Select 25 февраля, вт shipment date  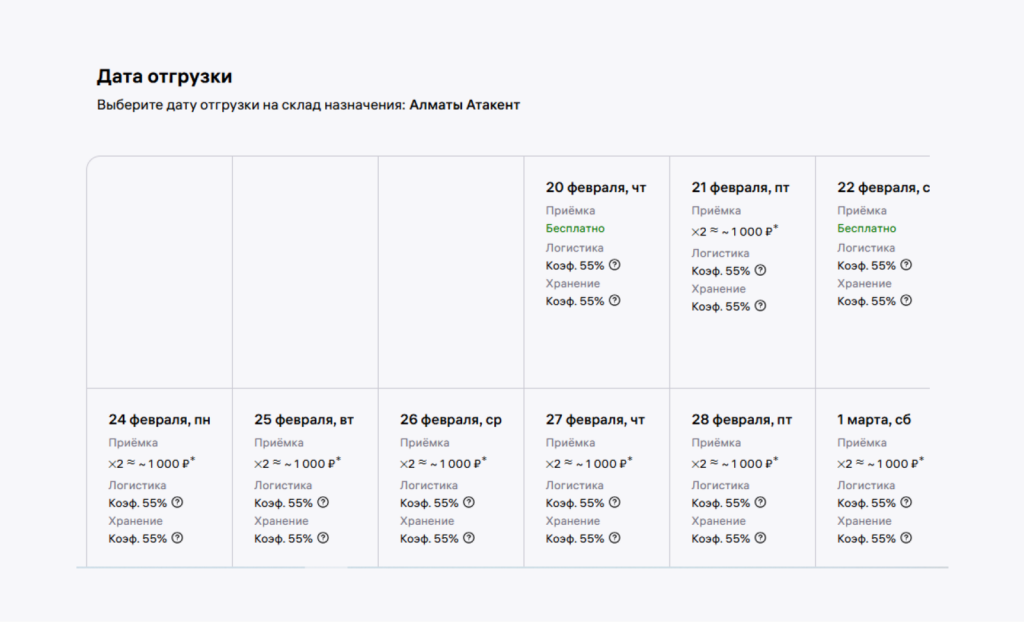click(304, 420)
